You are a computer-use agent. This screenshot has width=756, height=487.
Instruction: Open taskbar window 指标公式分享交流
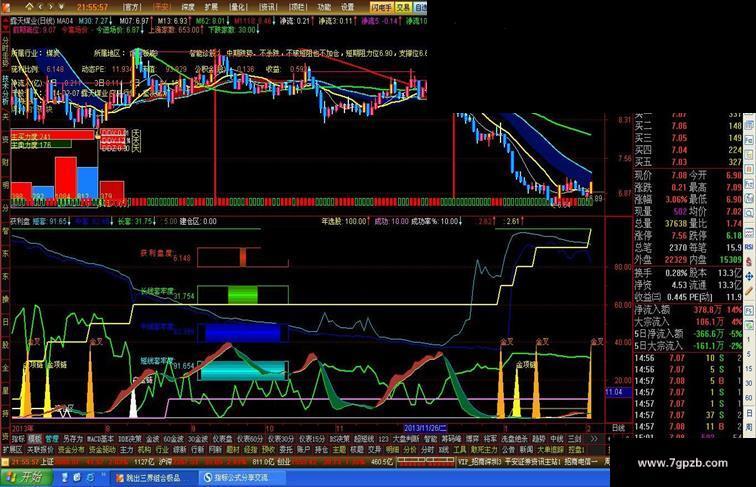[x=241, y=478]
